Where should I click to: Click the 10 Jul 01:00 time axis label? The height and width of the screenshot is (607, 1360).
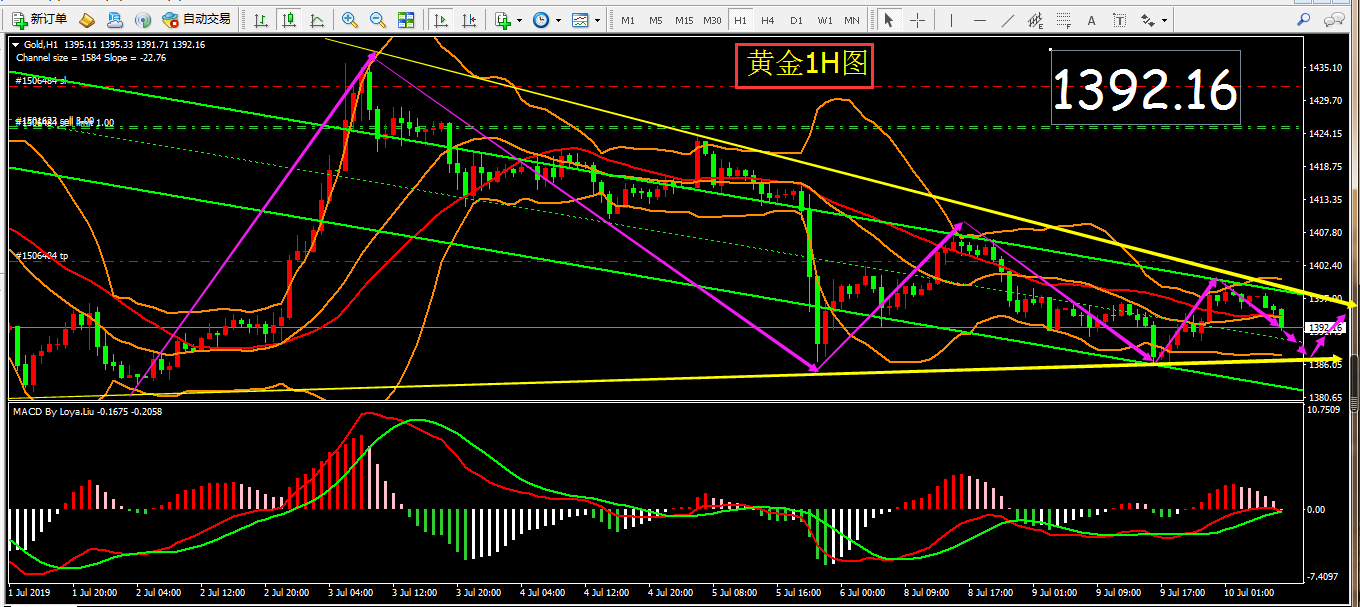(1250, 592)
